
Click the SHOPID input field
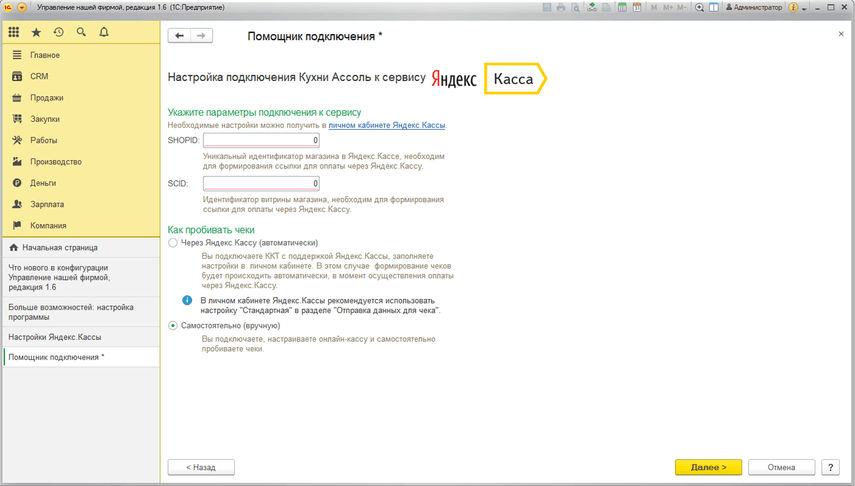261,140
